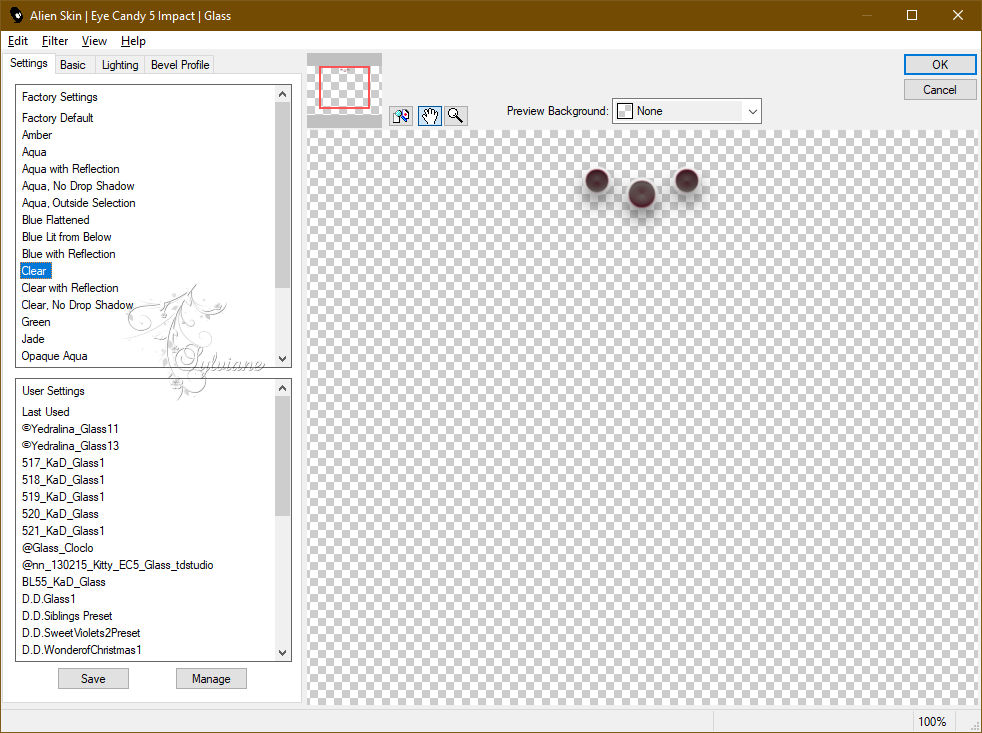Screen dimensions: 982x733
Task: Select the ©Yedralina_Glass11 preset
Action: coord(70,429)
